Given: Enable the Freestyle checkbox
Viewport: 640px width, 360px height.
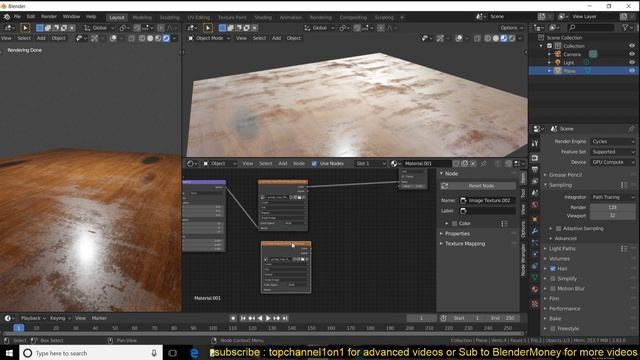Looking at the screenshot, I should point(553,329).
